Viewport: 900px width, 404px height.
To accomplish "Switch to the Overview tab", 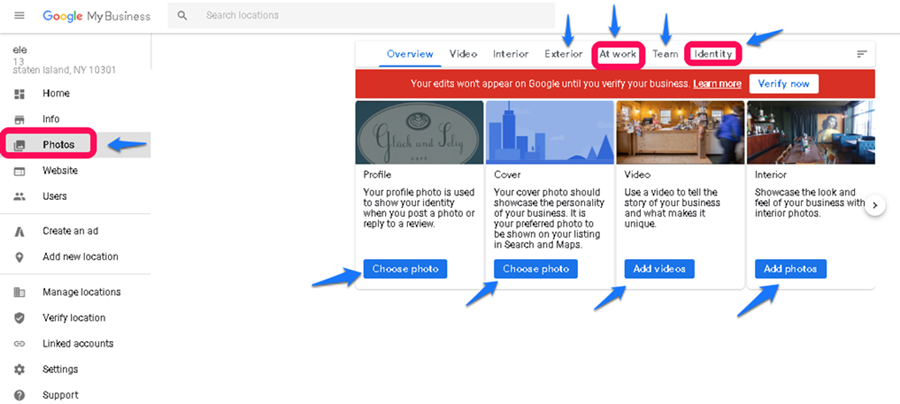I will point(410,54).
